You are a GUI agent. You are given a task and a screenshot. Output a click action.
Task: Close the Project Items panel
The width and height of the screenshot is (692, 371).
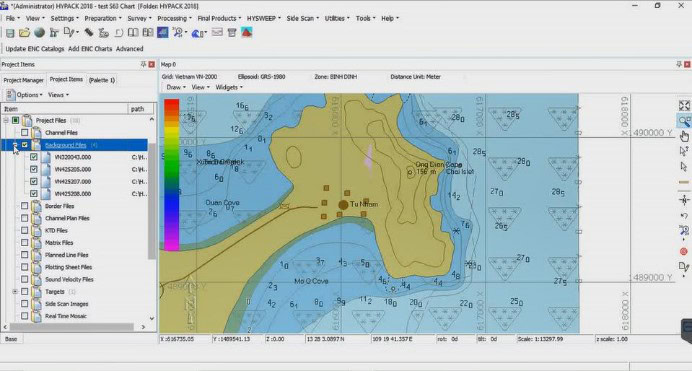[x=152, y=64]
